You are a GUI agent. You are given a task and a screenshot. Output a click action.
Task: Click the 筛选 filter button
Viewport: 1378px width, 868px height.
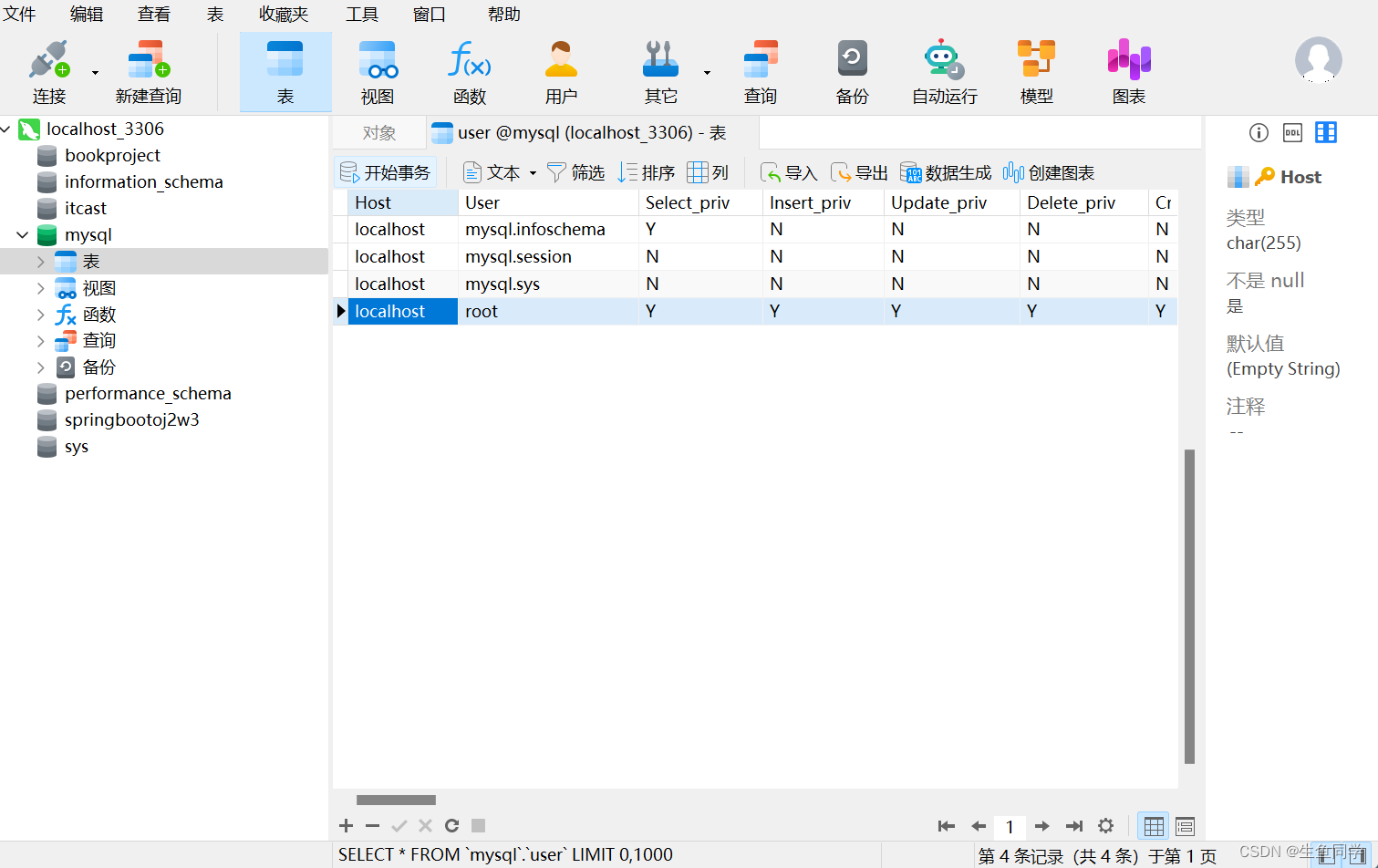coord(575,172)
